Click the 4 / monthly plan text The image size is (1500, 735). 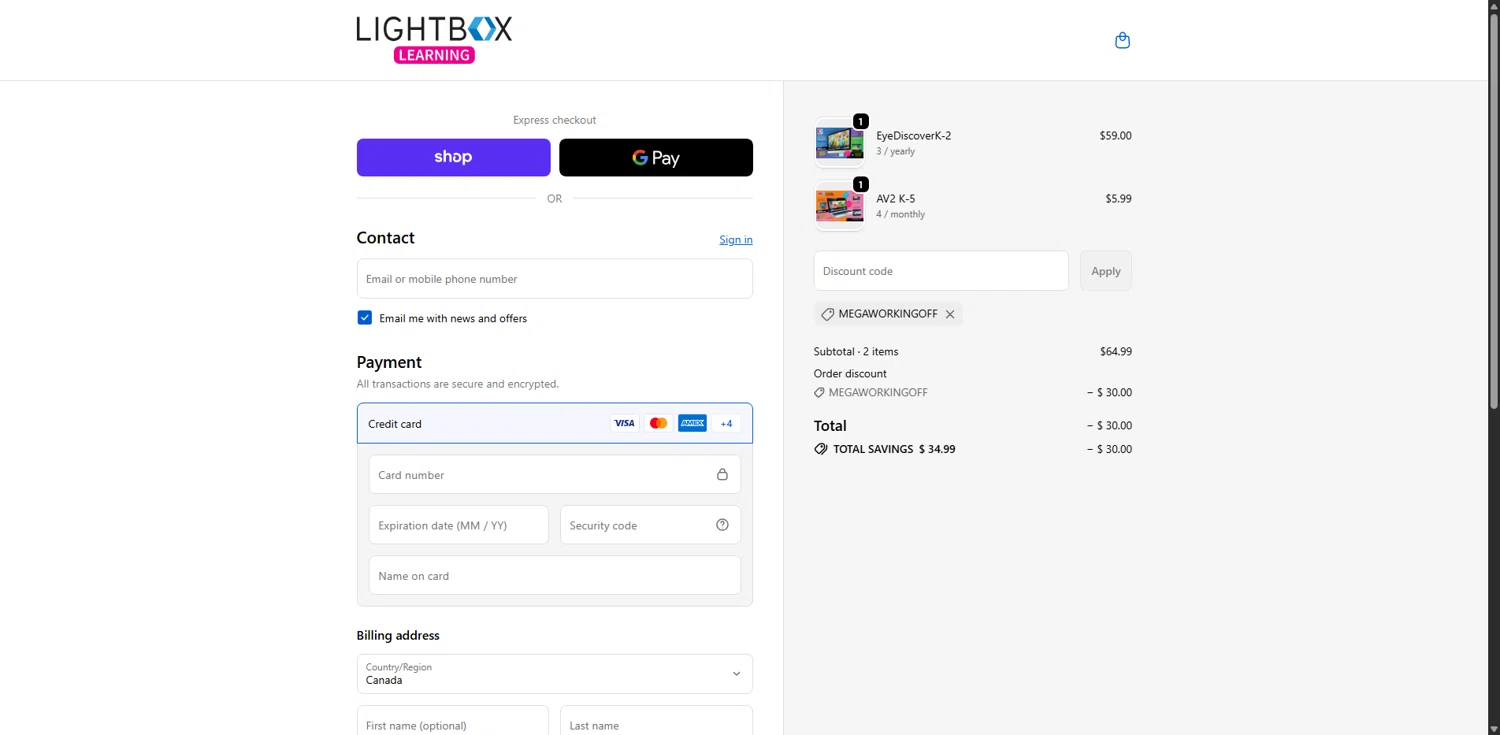(x=901, y=215)
